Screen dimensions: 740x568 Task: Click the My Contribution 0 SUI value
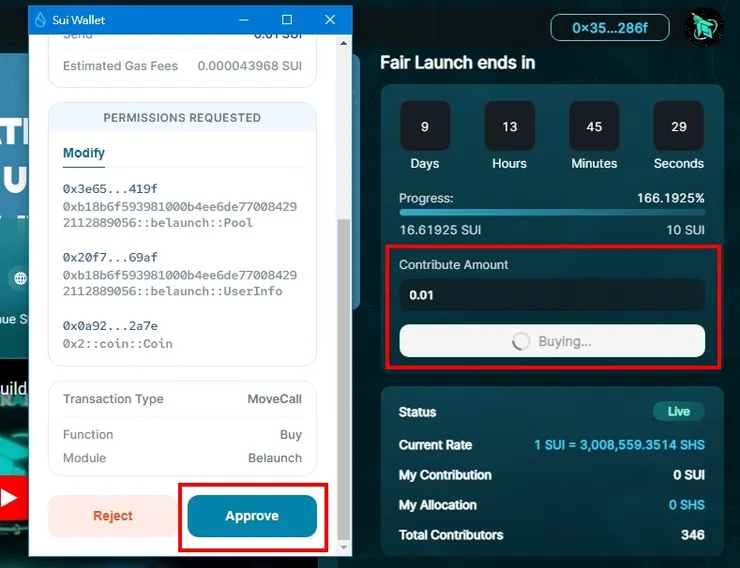[x=689, y=475]
